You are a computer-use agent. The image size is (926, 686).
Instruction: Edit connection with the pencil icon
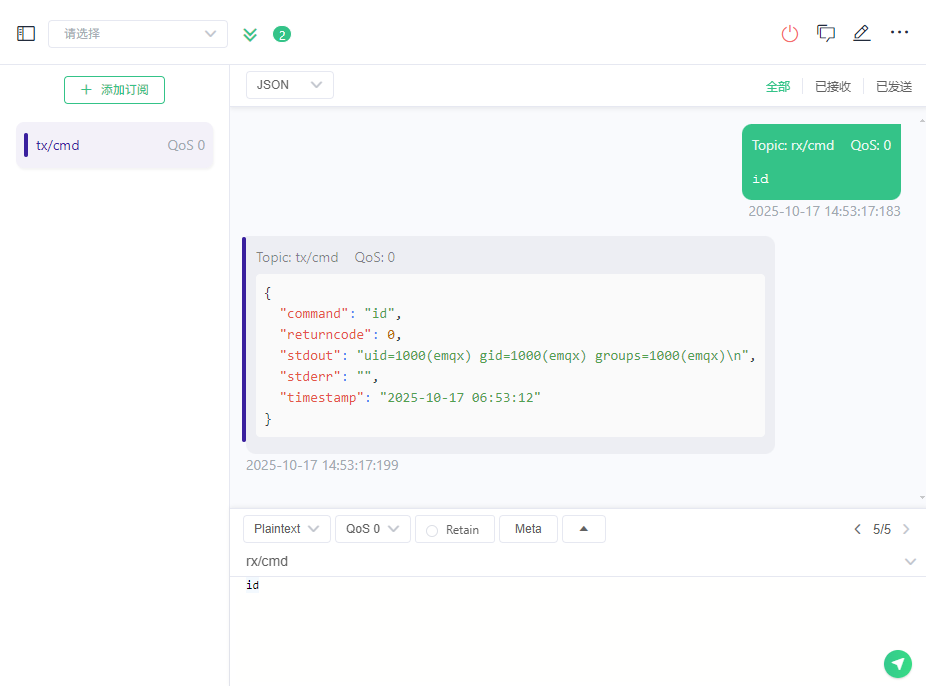coord(862,33)
